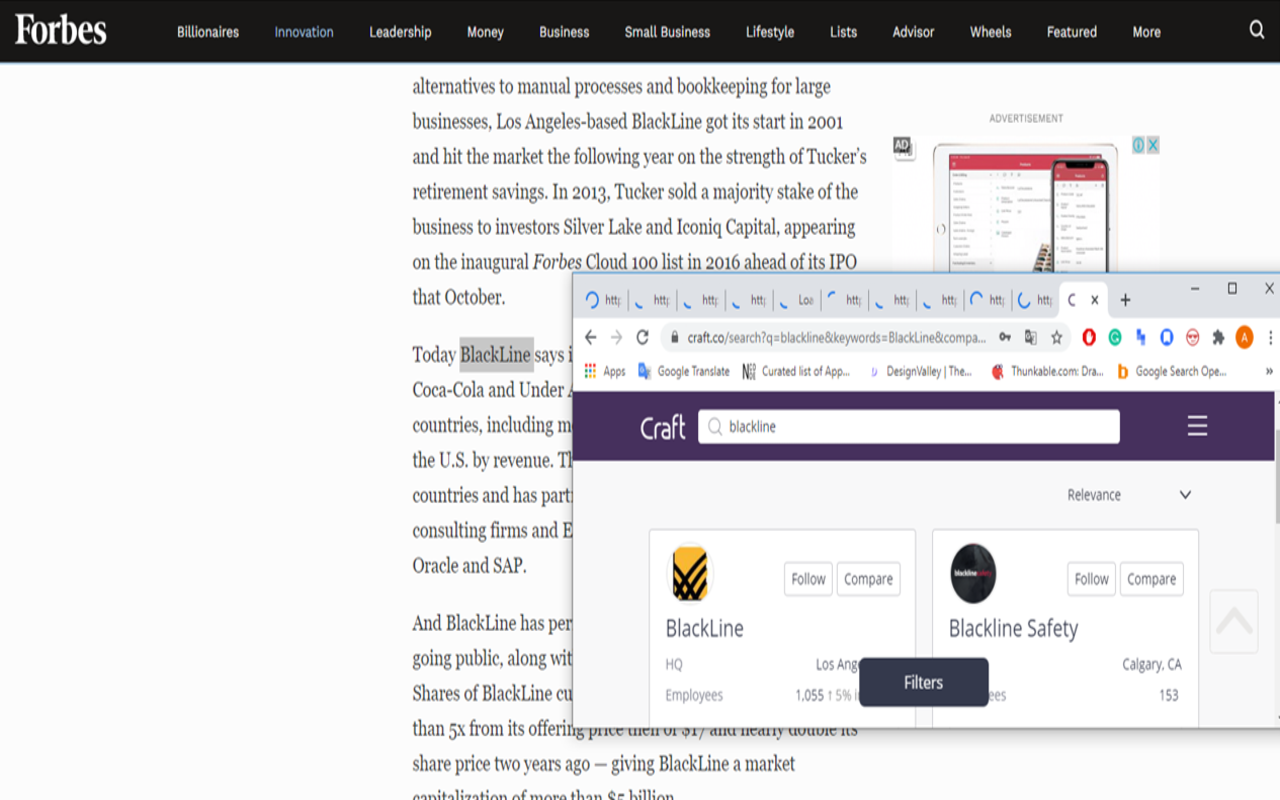Open the Google Search Ope bookmark

1171,371
